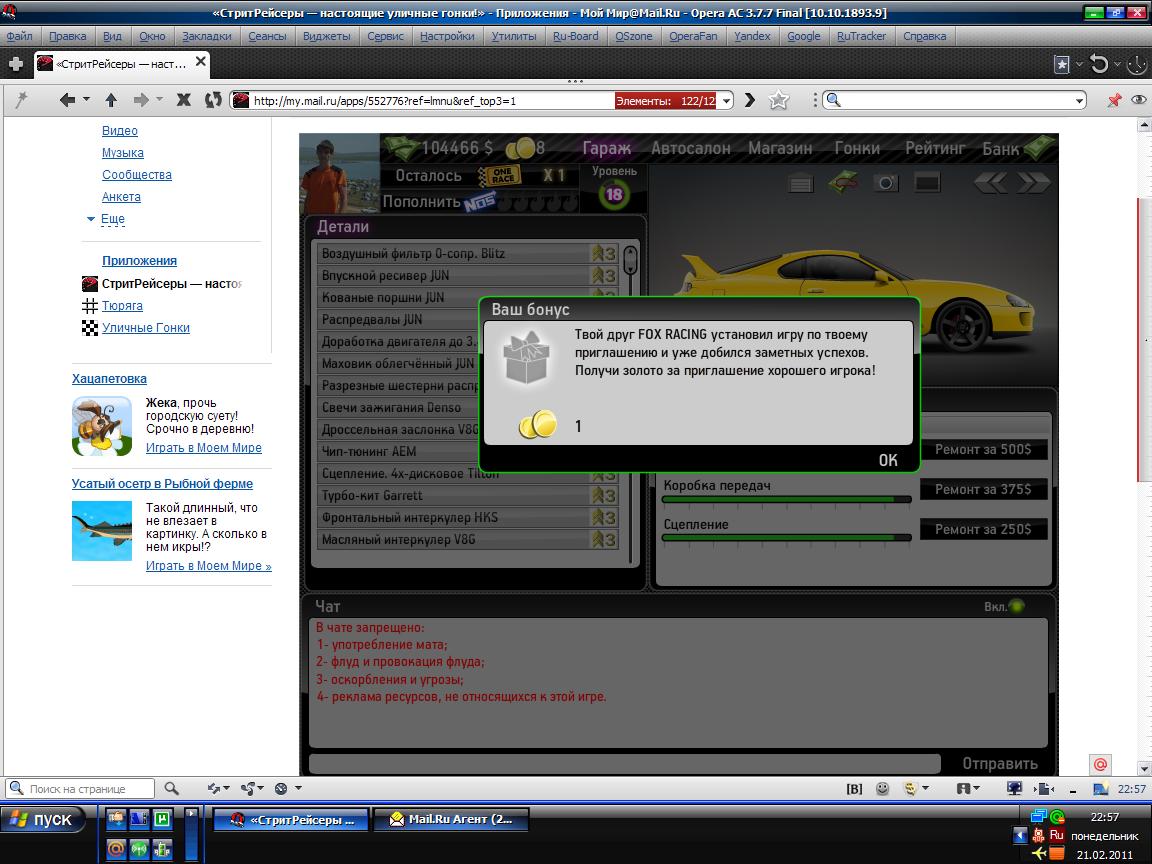1152x864 pixels.
Task: Click the fullscreen rectangle icon above the car
Action: 927,181
